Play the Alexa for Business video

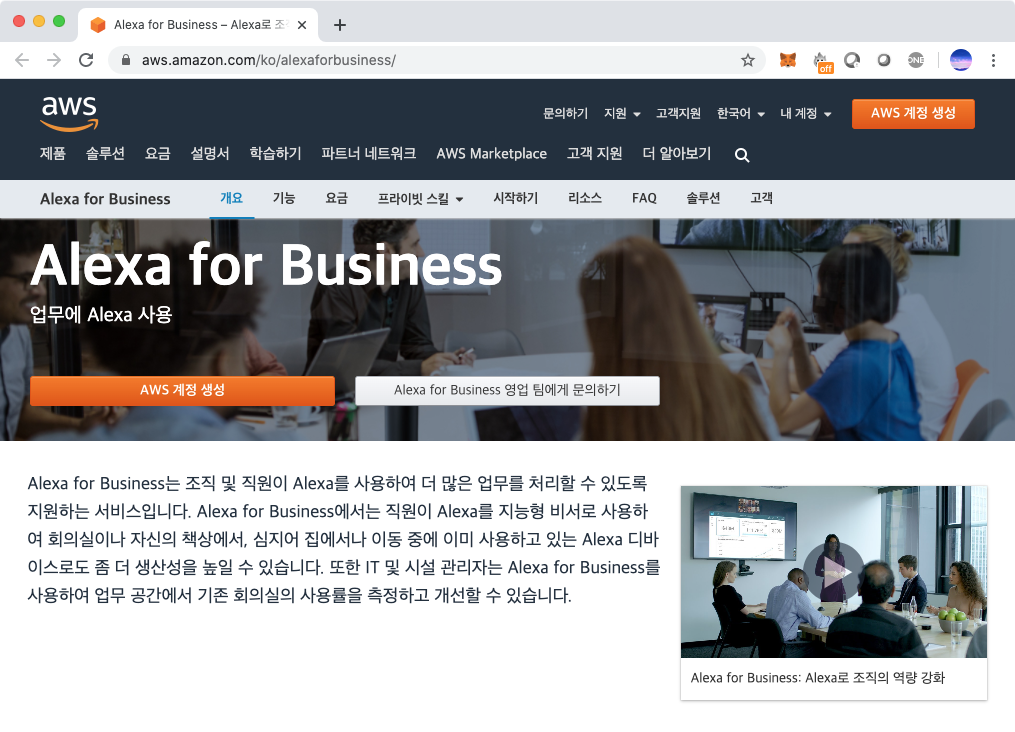tap(834, 572)
